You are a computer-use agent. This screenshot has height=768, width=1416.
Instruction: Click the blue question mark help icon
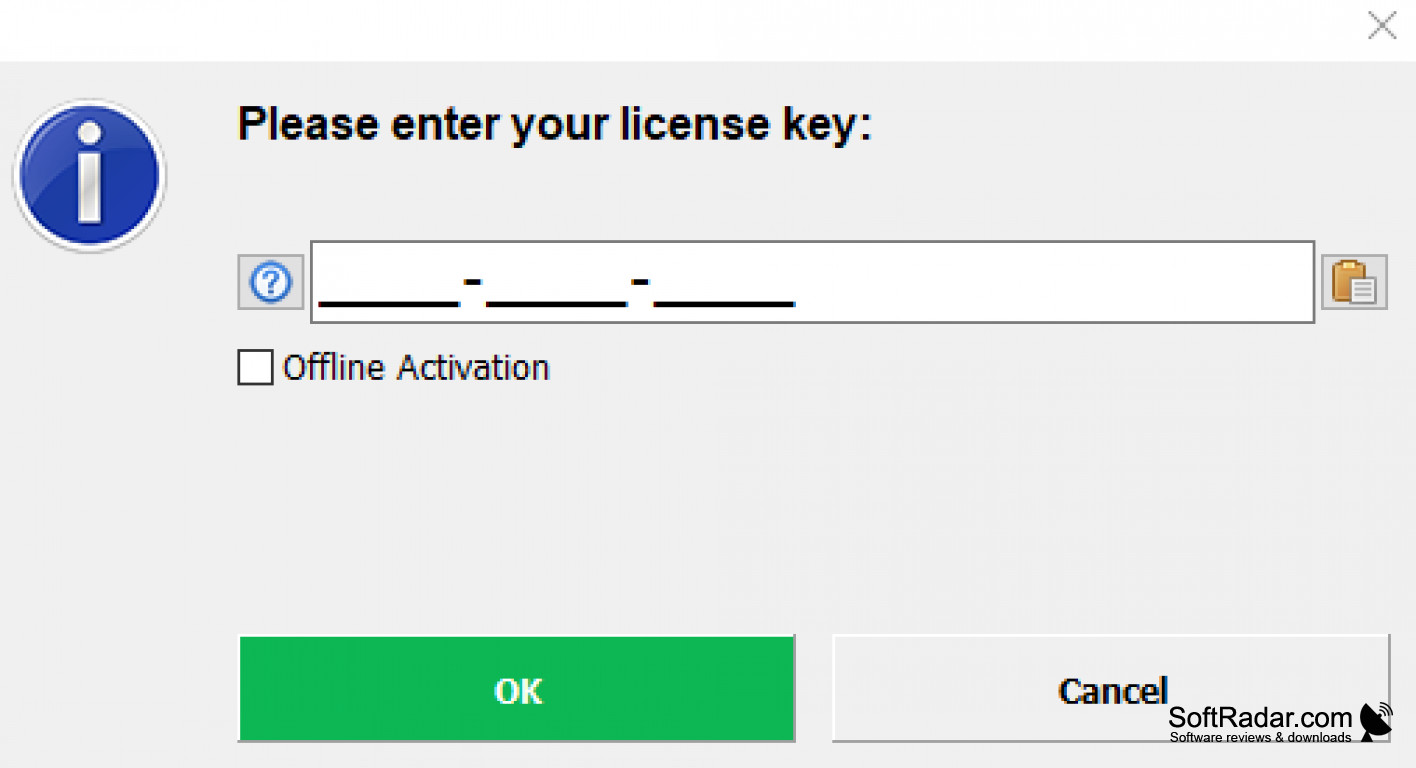click(270, 283)
